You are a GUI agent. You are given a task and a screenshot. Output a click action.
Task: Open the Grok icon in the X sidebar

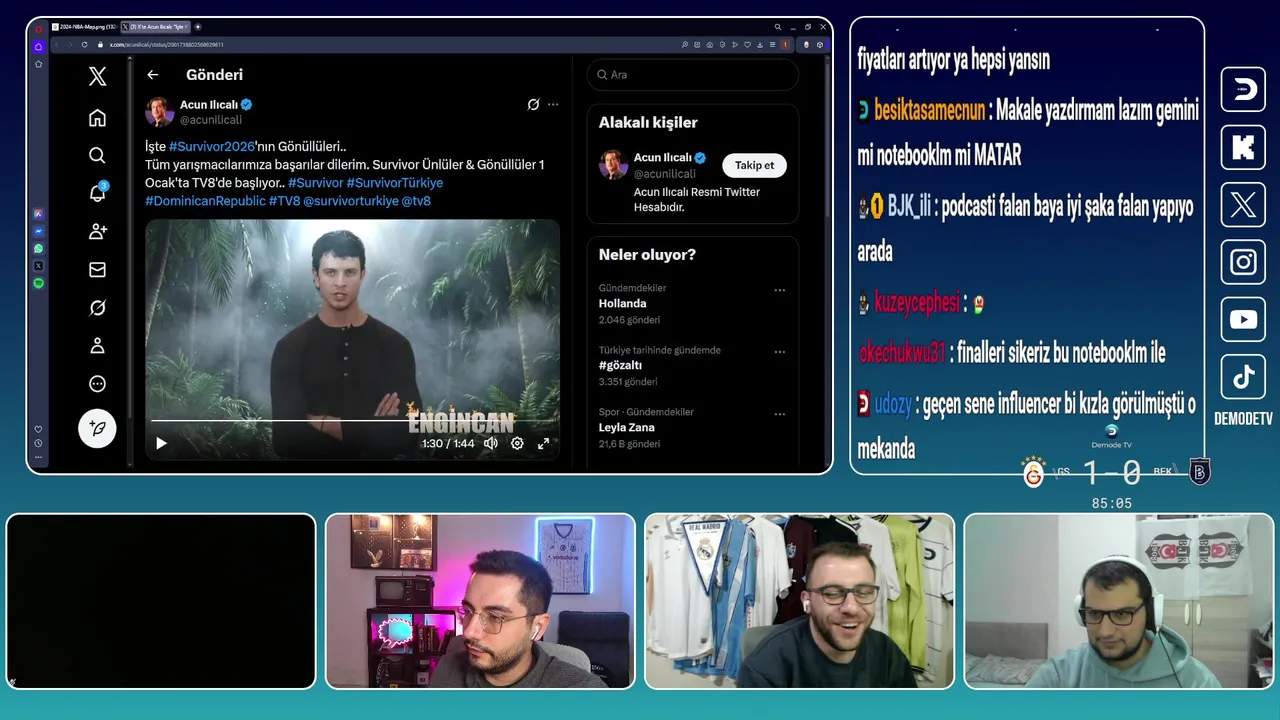(x=97, y=308)
